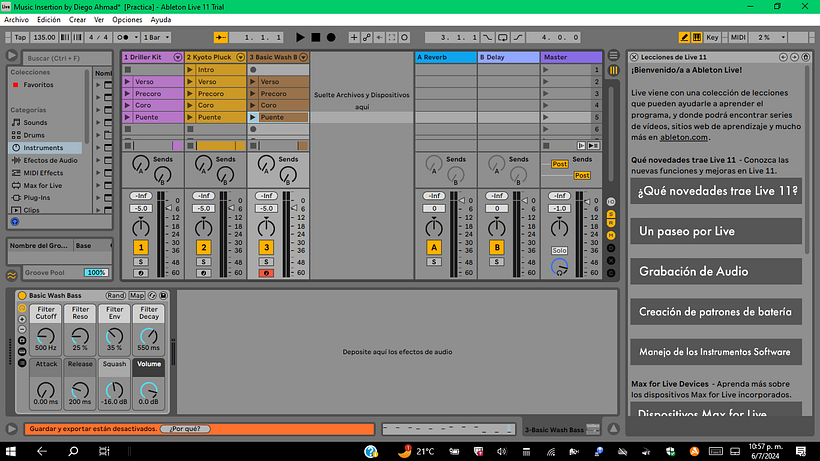Screen dimensions: 820x461
Task: Click the device Volume knob
Action: pyautogui.click(x=149, y=390)
